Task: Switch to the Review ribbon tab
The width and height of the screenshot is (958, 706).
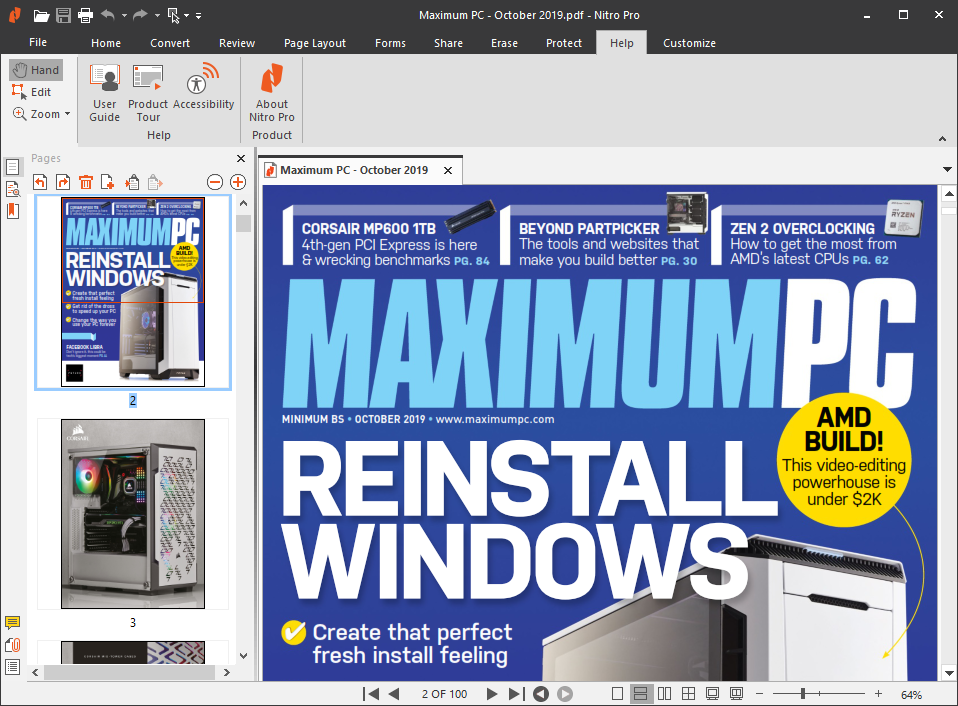Action: (x=237, y=43)
